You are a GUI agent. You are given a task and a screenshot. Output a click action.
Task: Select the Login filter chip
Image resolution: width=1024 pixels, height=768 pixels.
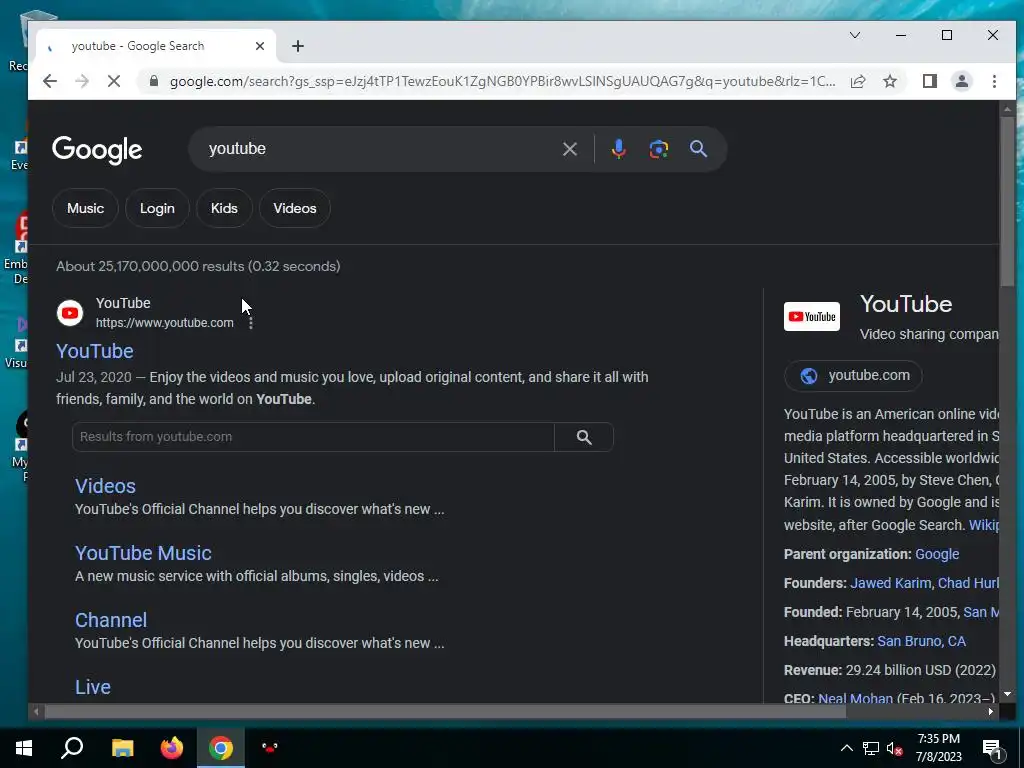point(157,208)
